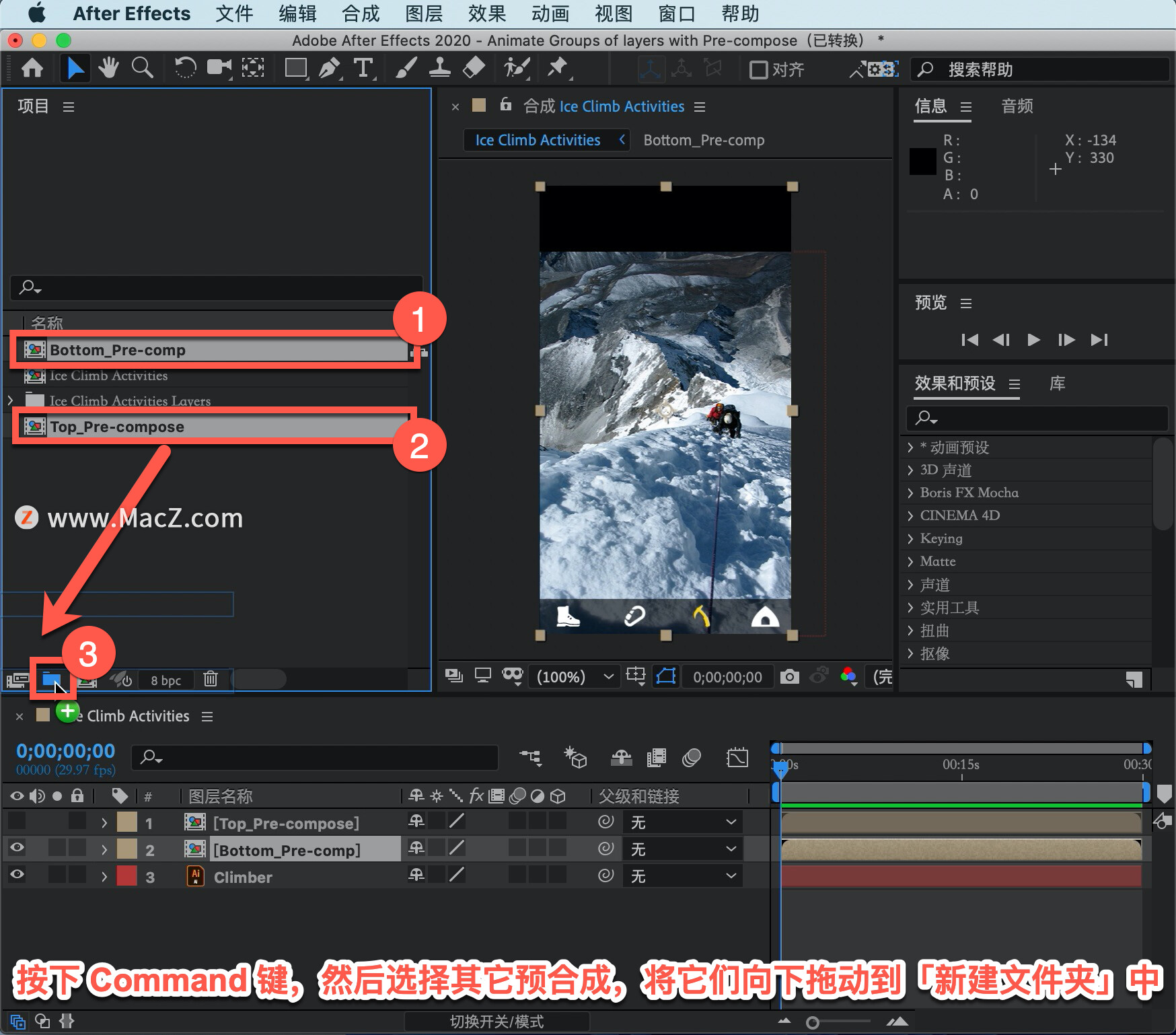Expand the CINEMA 4D effects category
1176x1035 pixels.
click(910, 515)
